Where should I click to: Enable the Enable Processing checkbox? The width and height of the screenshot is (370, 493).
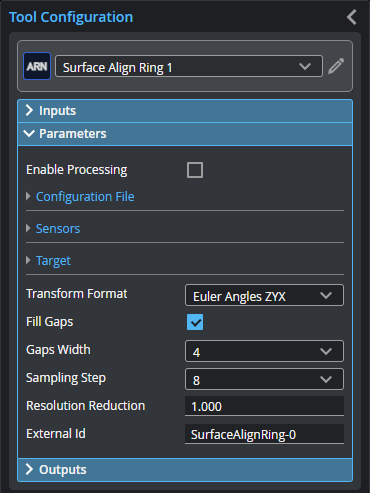195,170
